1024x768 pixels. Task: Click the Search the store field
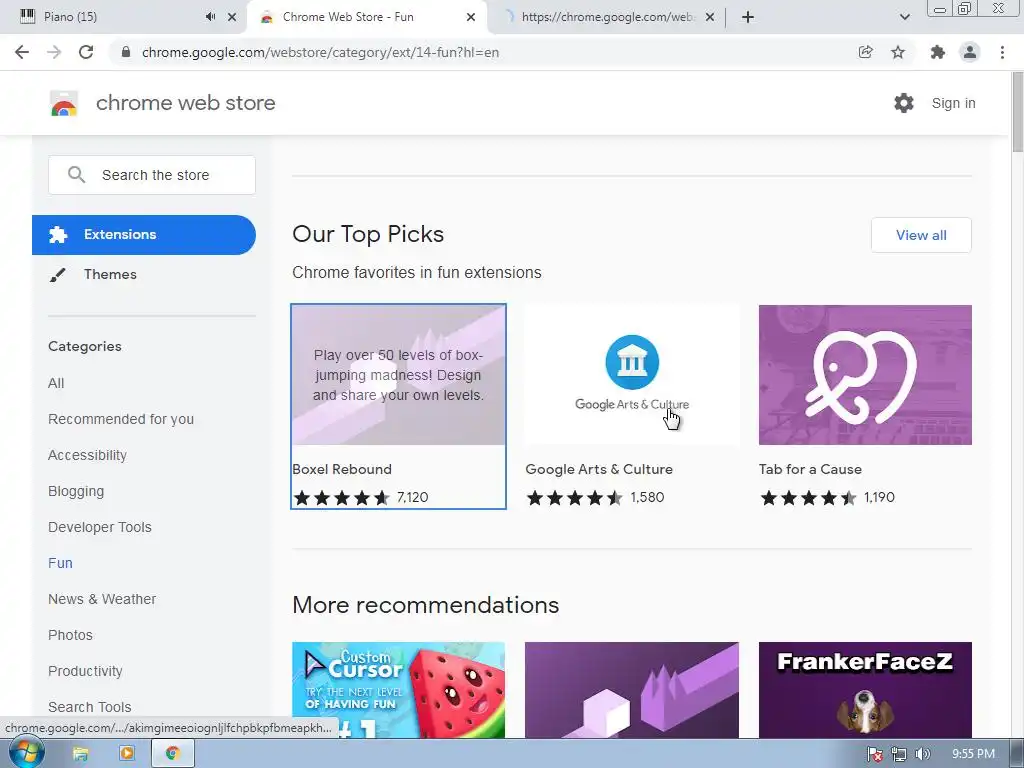click(x=152, y=175)
